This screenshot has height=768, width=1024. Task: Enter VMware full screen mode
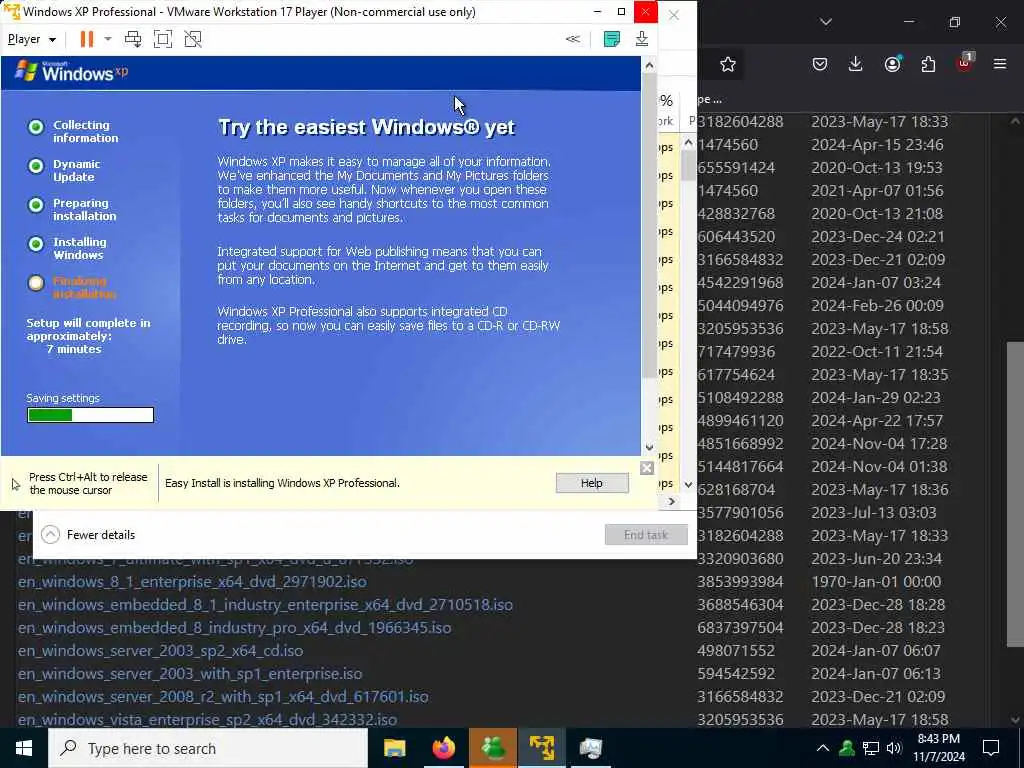click(163, 39)
